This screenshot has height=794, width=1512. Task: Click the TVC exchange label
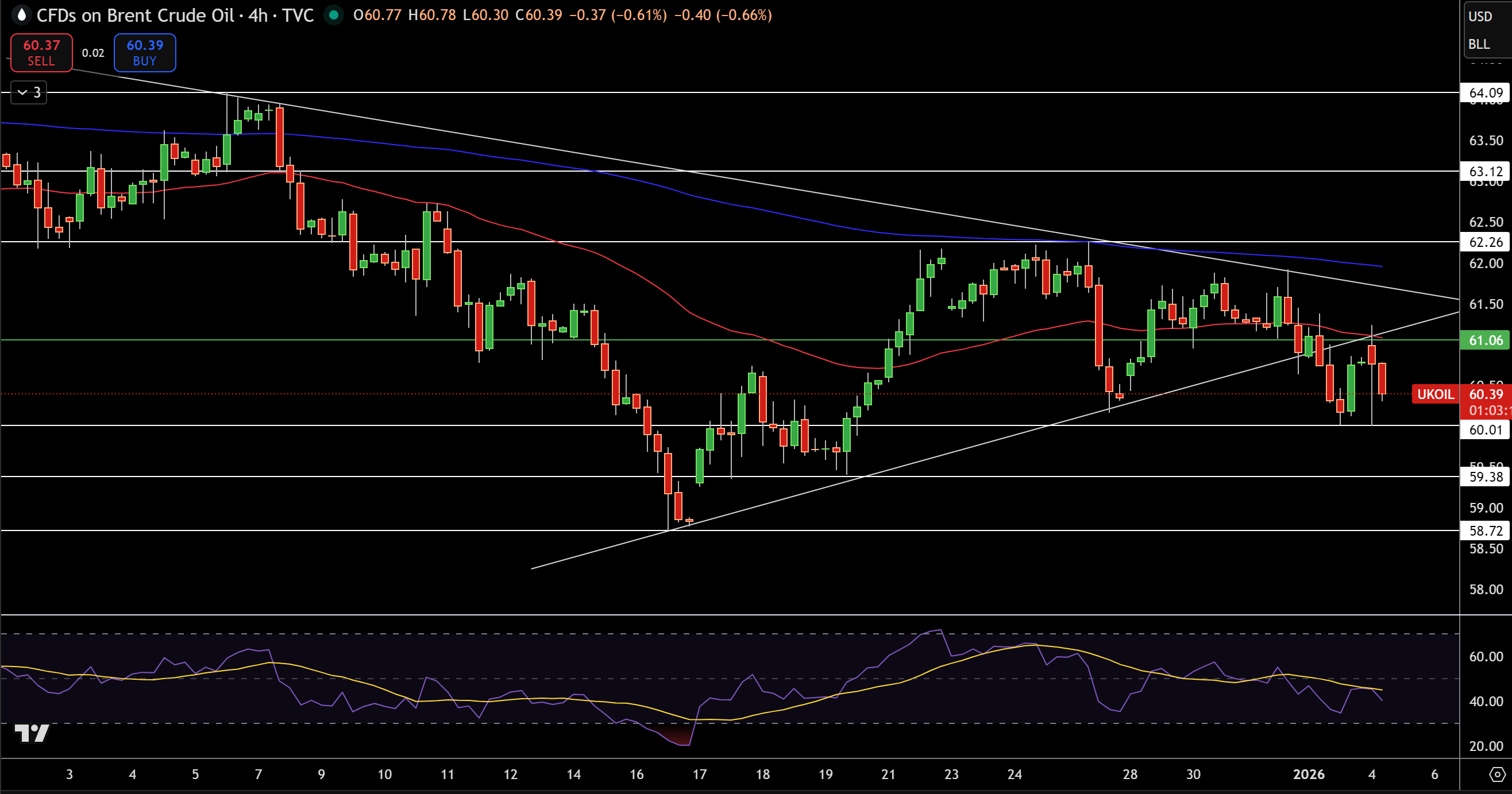coord(298,15)
